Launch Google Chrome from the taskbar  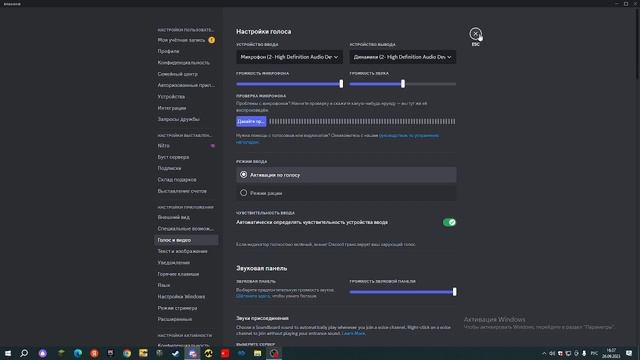[127, 353]
